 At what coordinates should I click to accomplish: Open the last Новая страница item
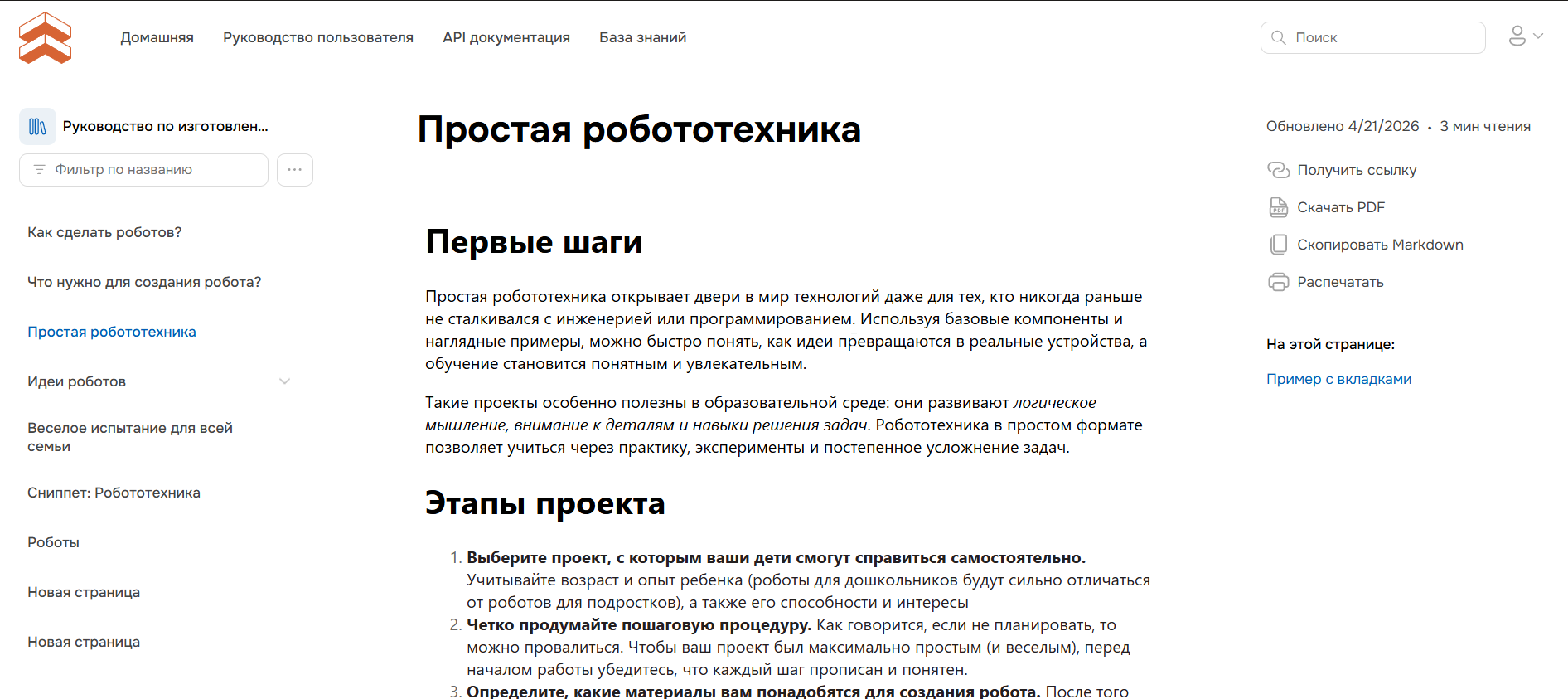coord(84,642)
